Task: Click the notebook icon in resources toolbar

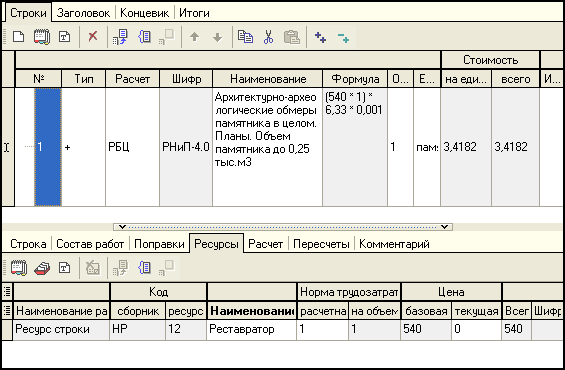Action: pos(19,268)
